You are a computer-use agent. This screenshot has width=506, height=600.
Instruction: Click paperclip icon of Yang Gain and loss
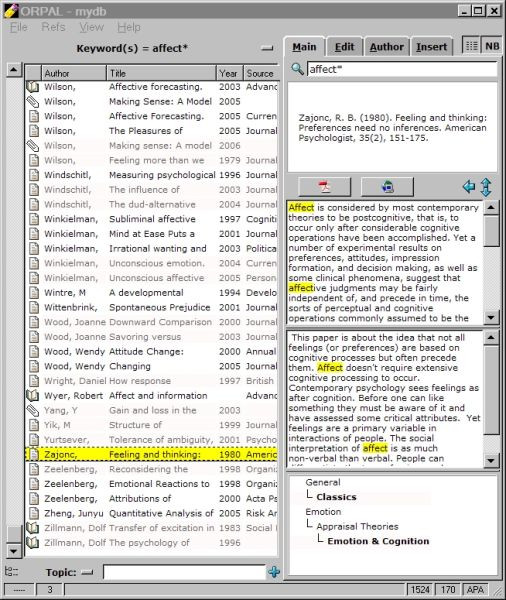pos(33,410)
